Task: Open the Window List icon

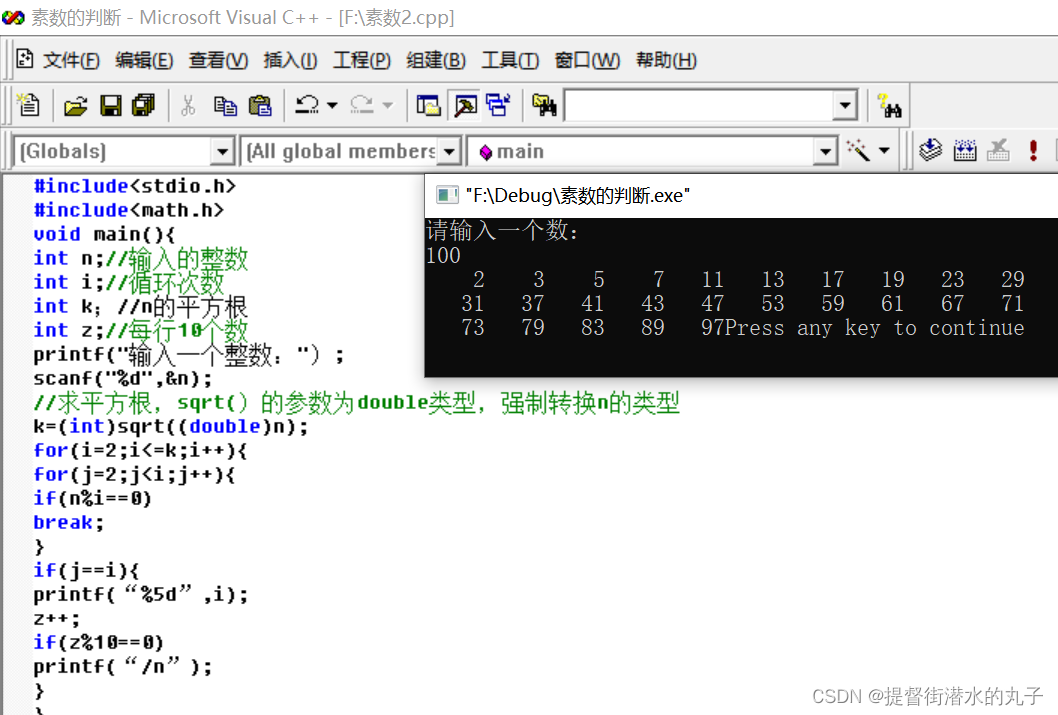Action: point(499,105)
